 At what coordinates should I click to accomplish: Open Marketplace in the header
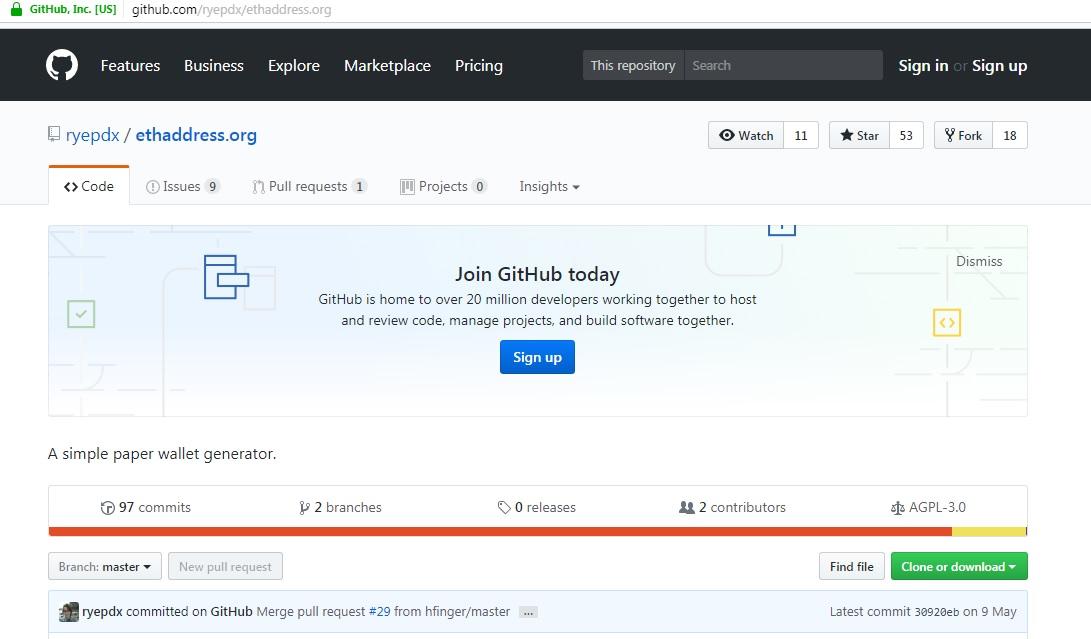tap(387, 65)
